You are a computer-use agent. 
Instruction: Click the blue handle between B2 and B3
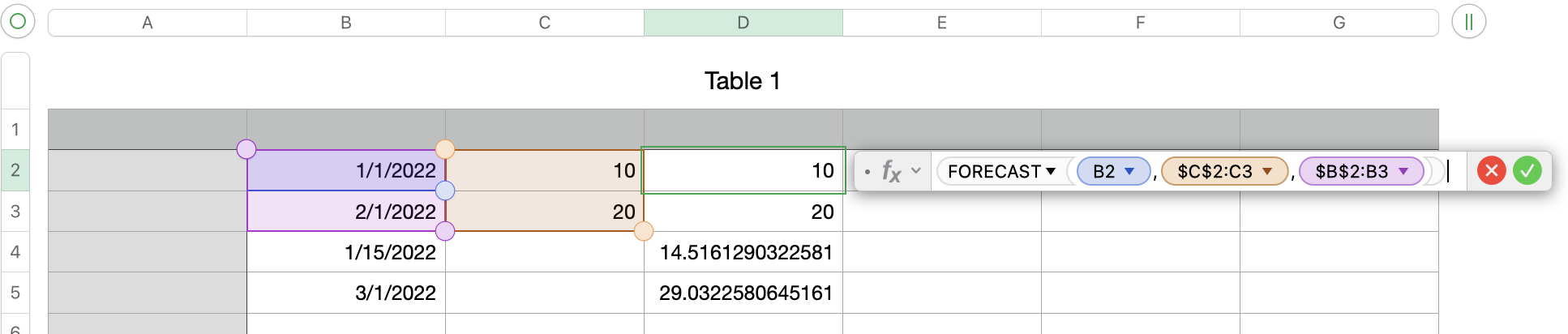tap(445, 191)
